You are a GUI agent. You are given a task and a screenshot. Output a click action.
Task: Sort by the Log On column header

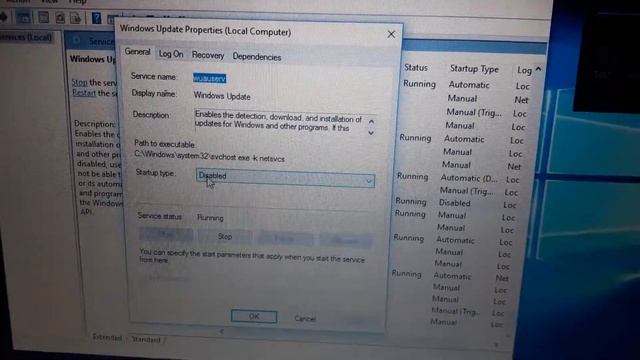click(x=524, y=70)
